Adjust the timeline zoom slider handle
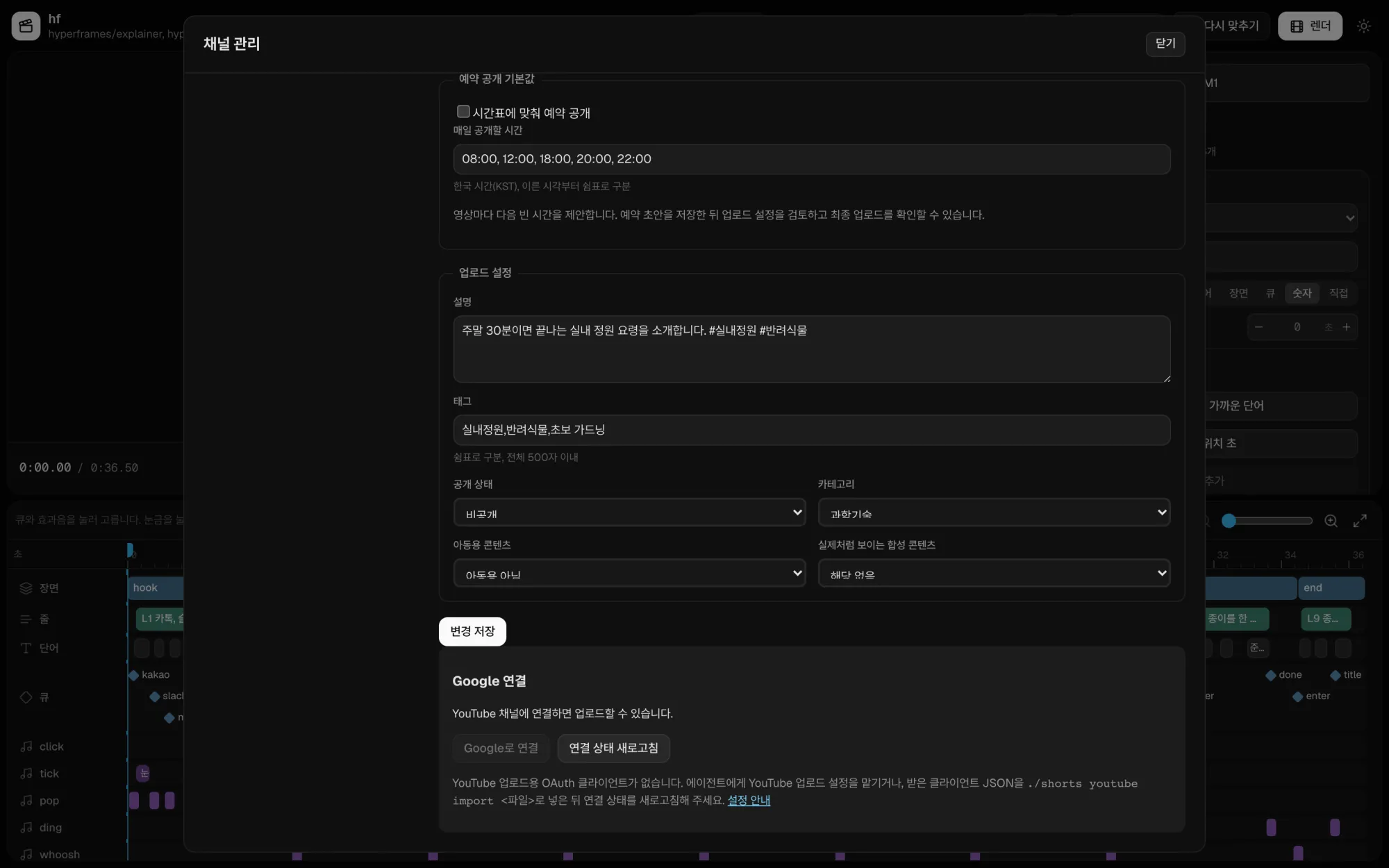 (1229, 521)
